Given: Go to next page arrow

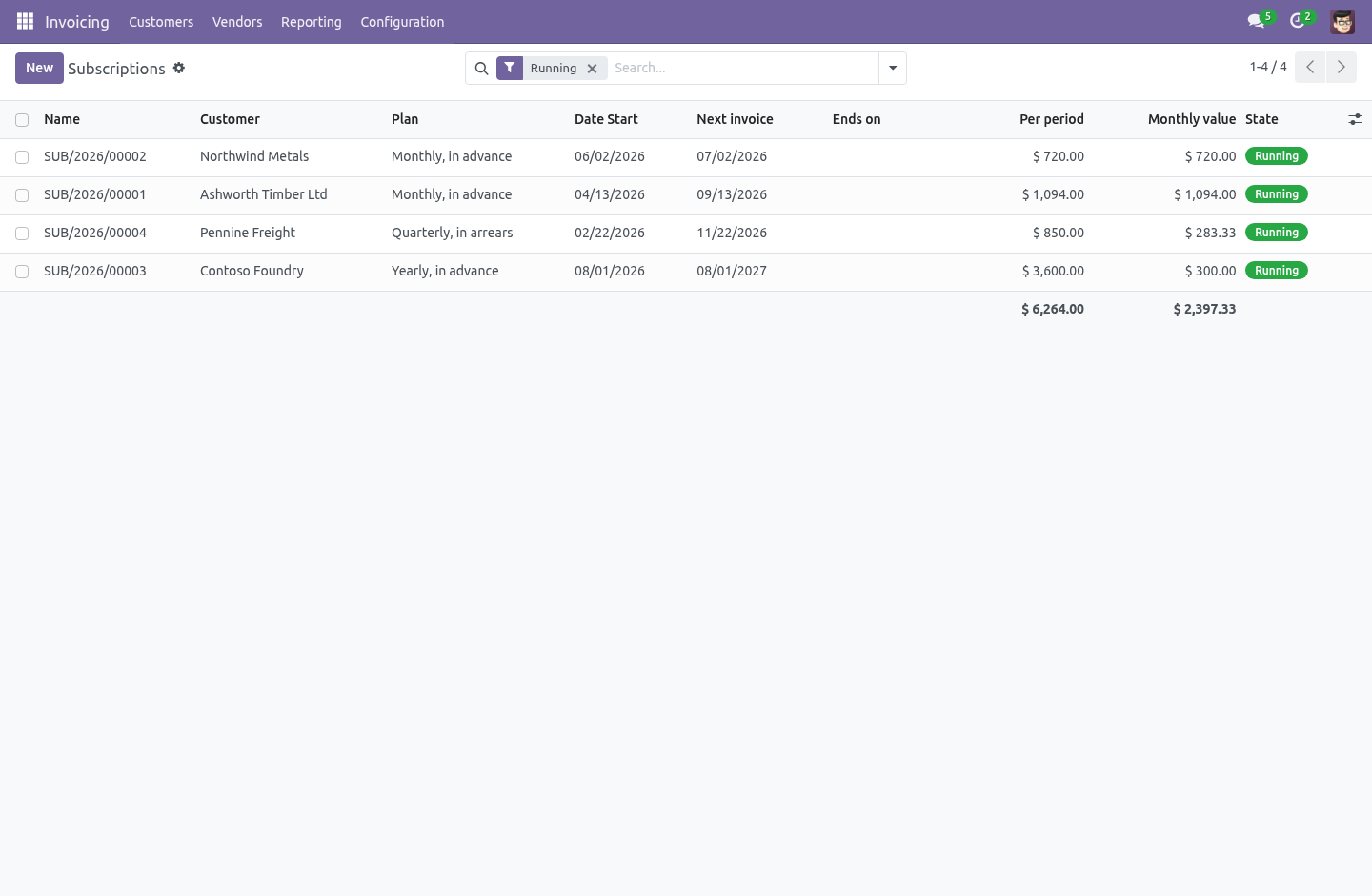Looking at the screenshot, I should 1342,67.
